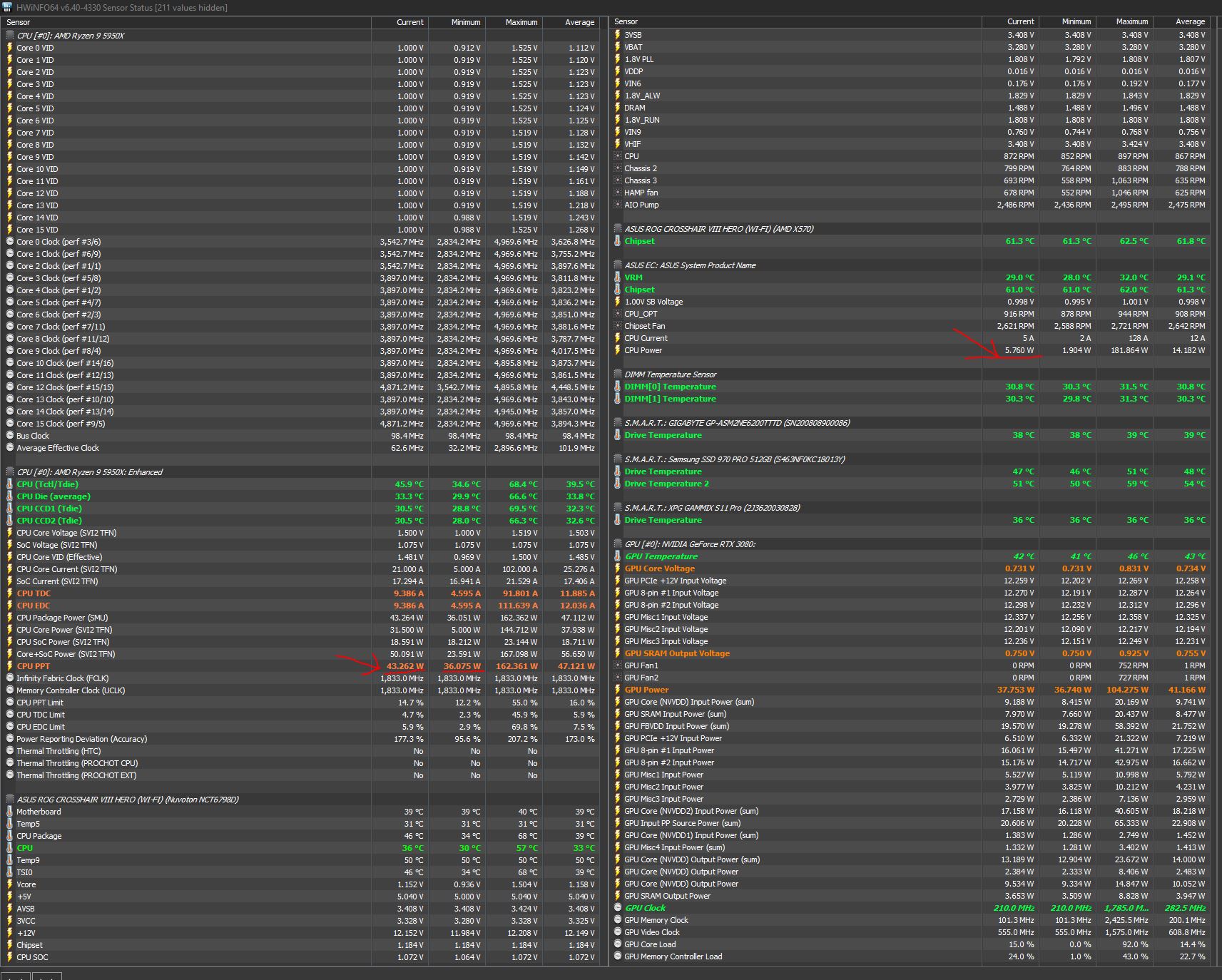Click the Maximum column header in right panel

(x=1124, y=21)
